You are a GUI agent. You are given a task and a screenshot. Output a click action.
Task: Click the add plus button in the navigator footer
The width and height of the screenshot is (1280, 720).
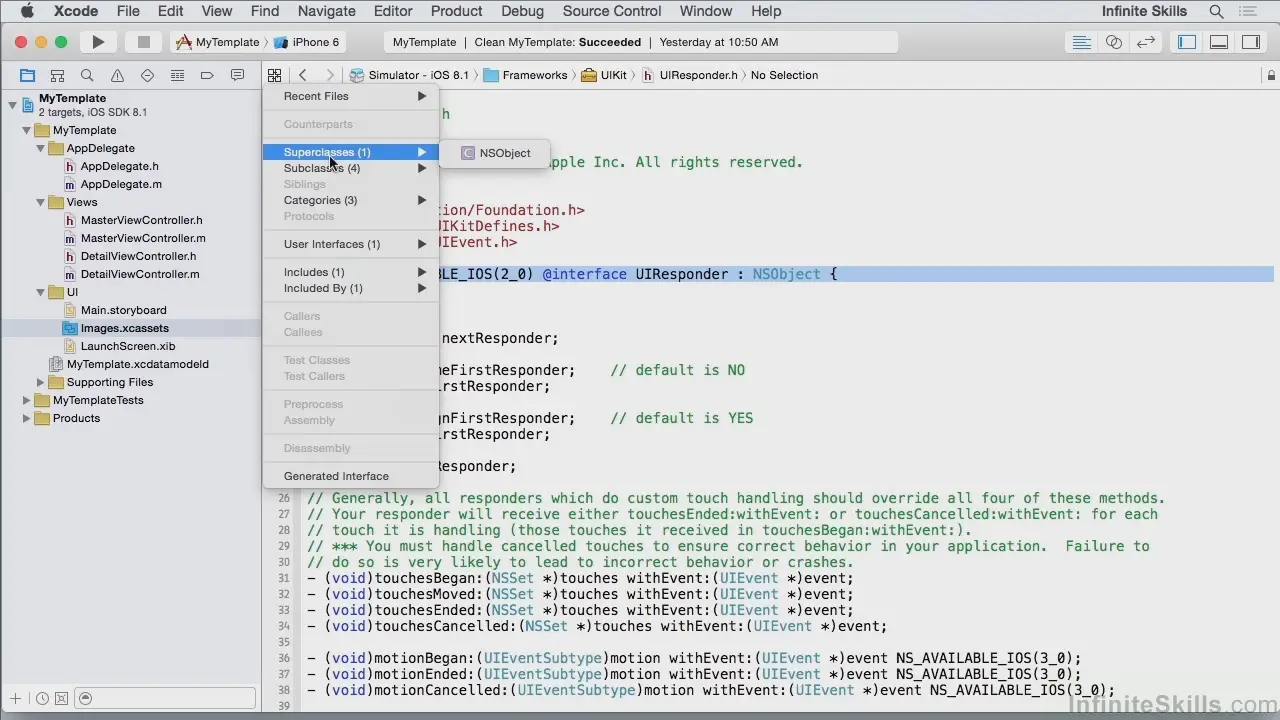click(15, 699)
